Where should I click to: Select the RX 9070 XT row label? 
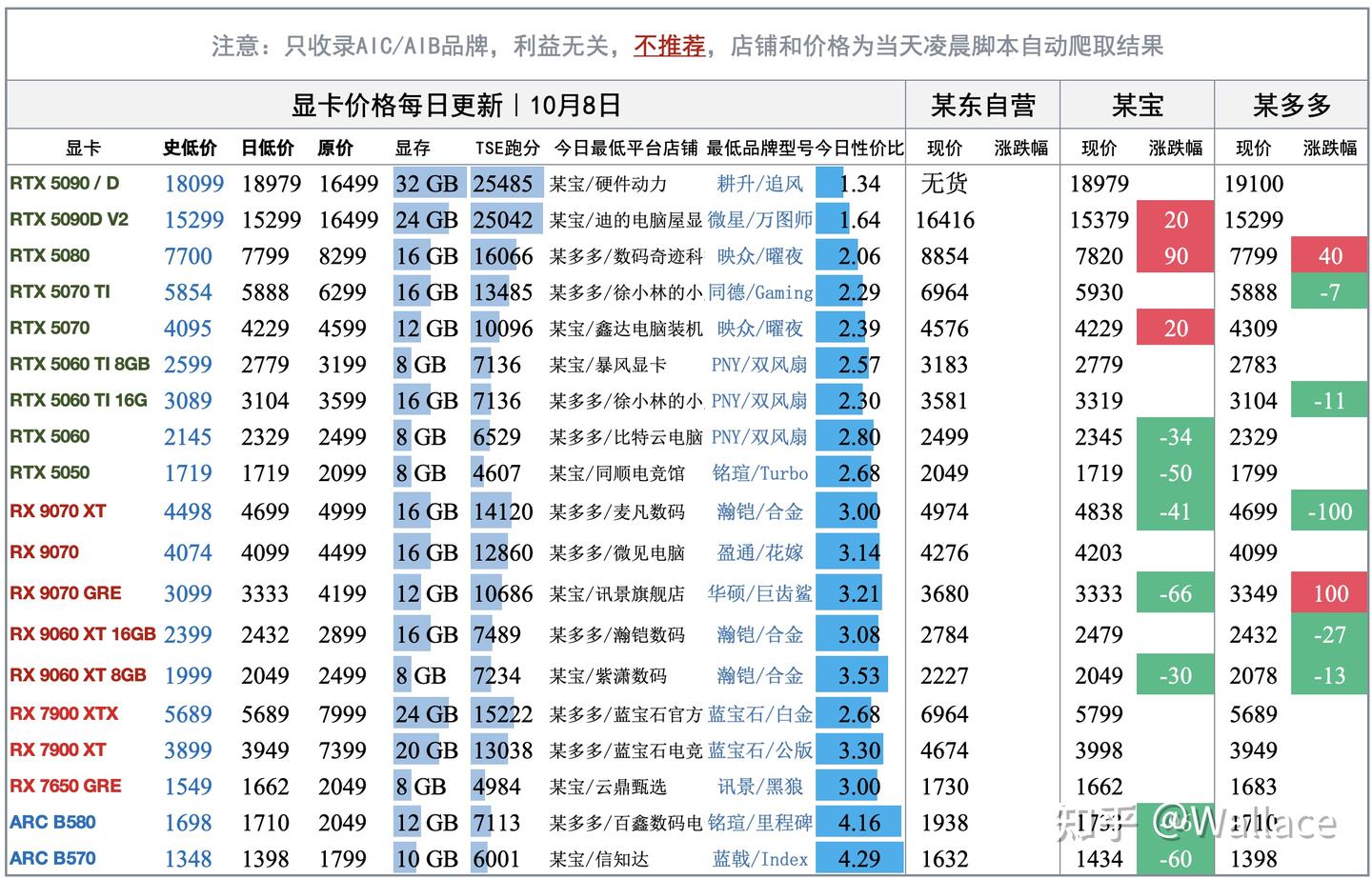click(58, 510)
